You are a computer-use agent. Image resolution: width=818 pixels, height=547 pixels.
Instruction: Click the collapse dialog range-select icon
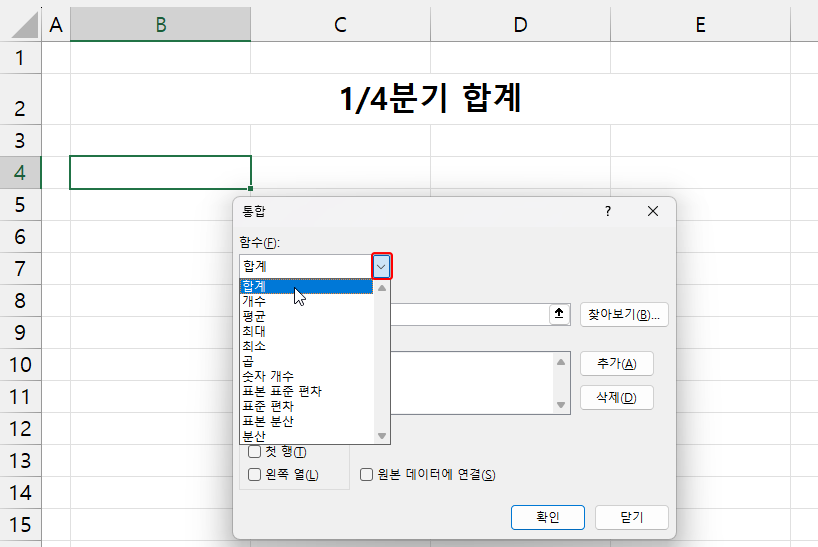coord(559,314)
